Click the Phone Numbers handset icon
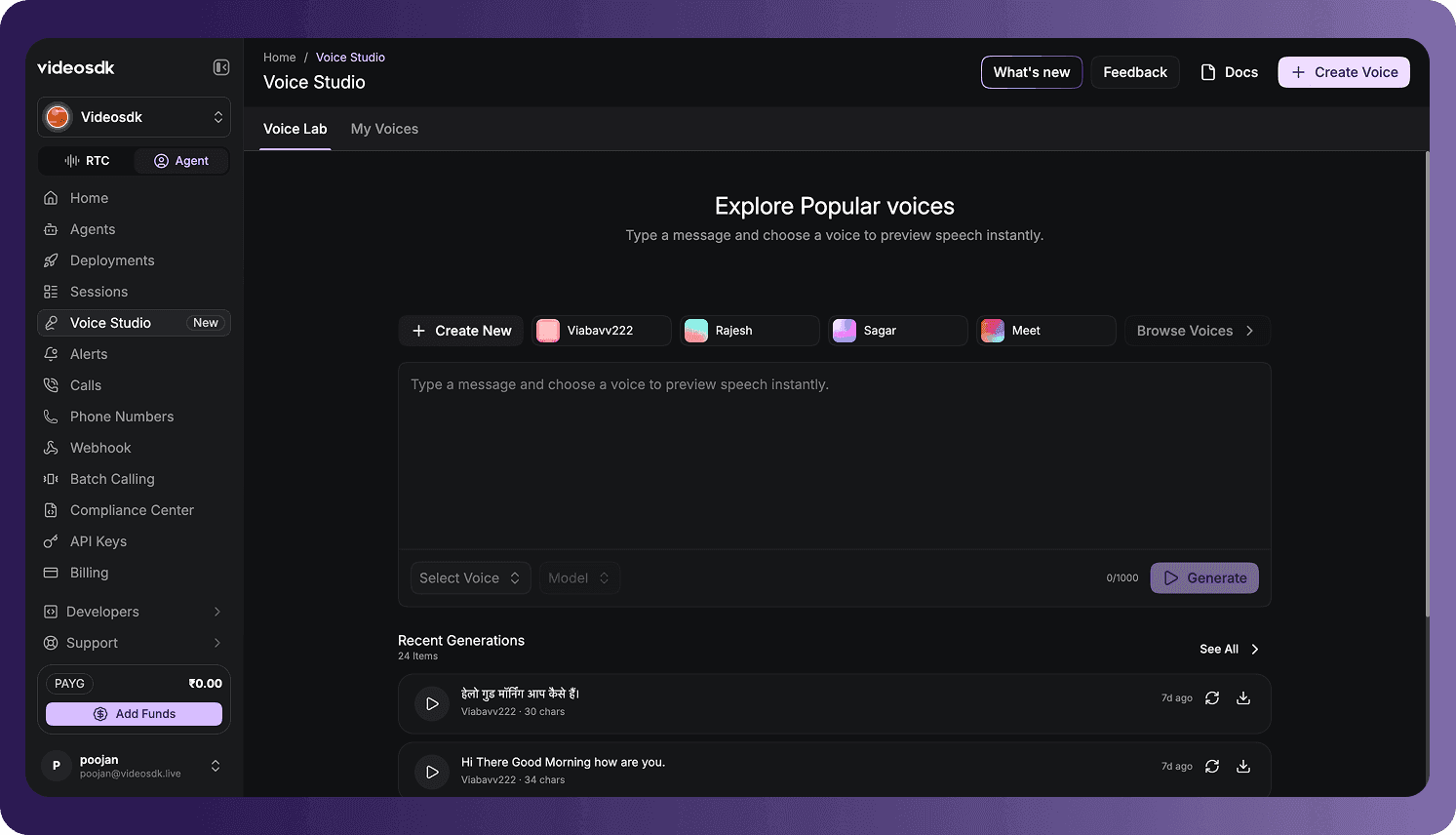Screen dimensions: 1456x835 pyautogui.click(x=51, y=417)
